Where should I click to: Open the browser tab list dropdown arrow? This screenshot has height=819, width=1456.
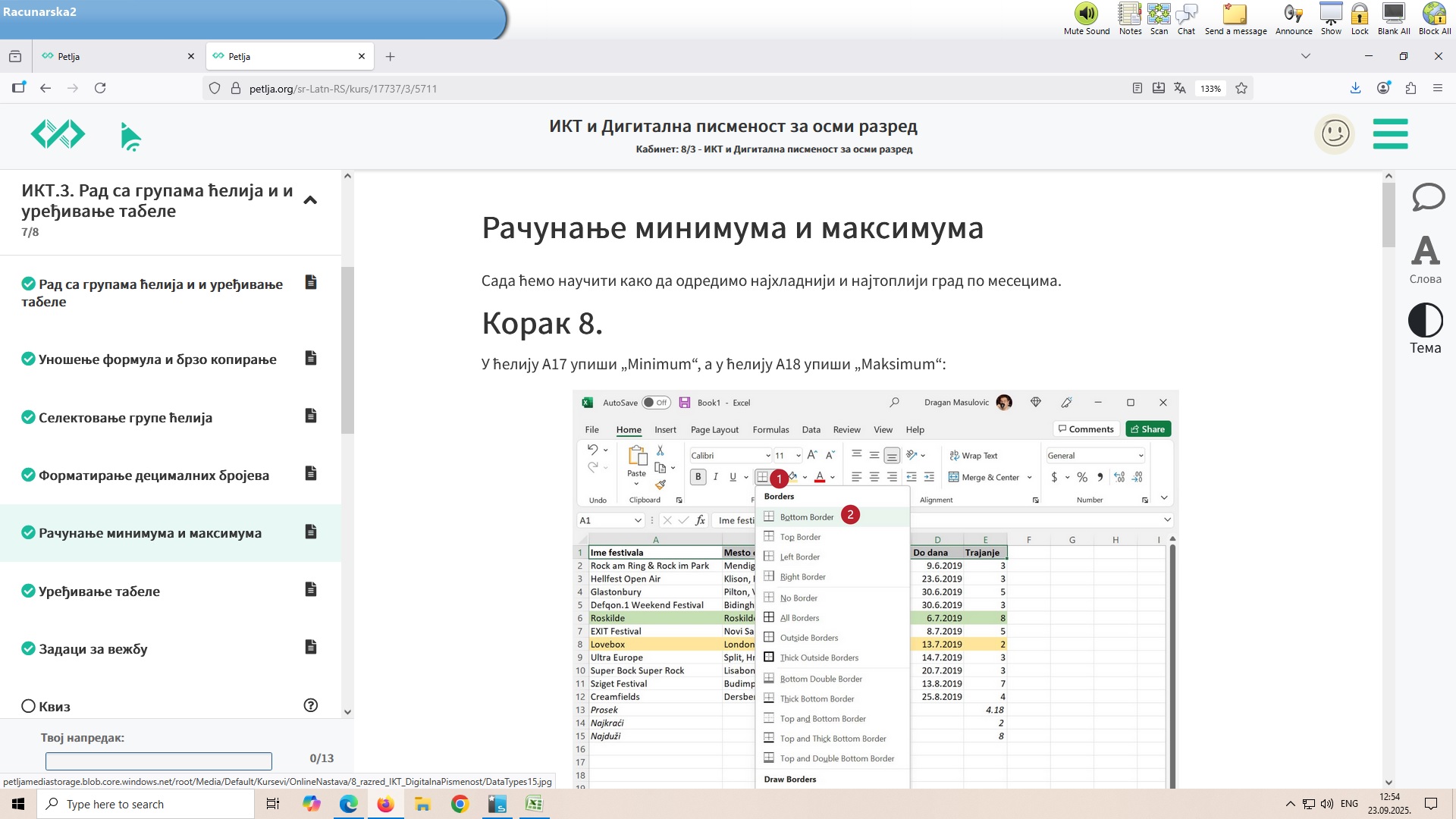(x=1305, y=56)
